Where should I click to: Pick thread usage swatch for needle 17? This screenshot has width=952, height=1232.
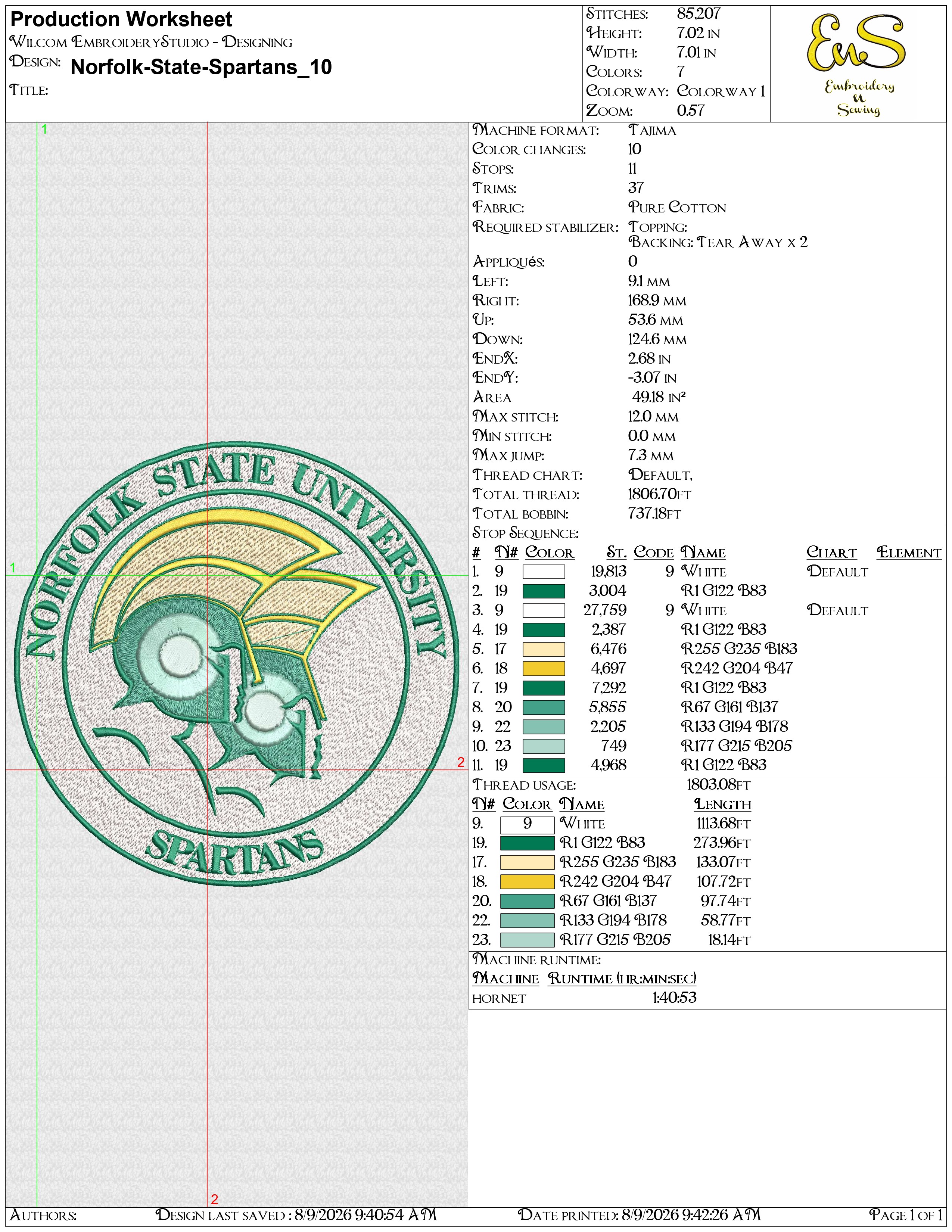[527, 862]
